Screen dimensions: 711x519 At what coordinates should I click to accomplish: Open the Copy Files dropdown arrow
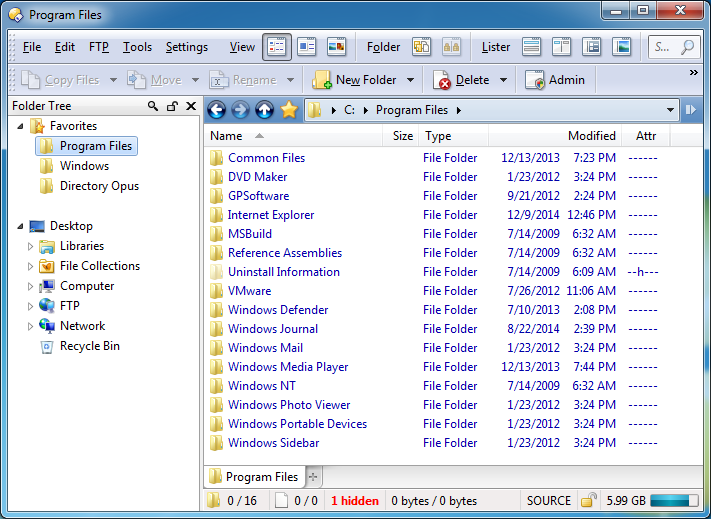click(113, 80)
